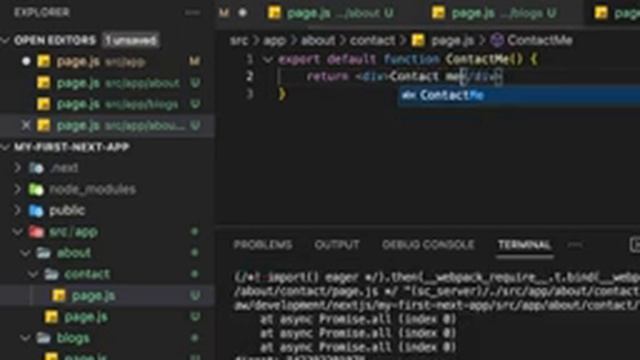Open the Output panel tab

(x=337, y=244)
